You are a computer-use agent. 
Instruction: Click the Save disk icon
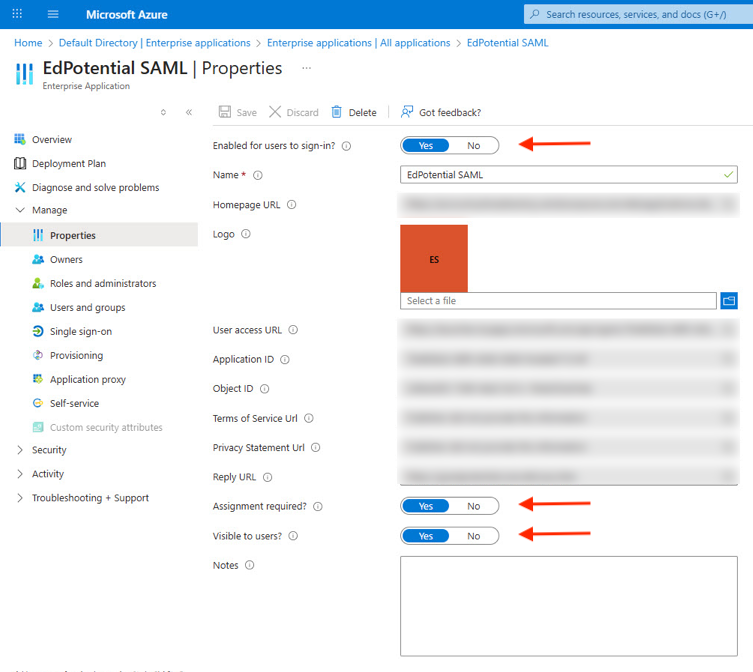[225, 112]
